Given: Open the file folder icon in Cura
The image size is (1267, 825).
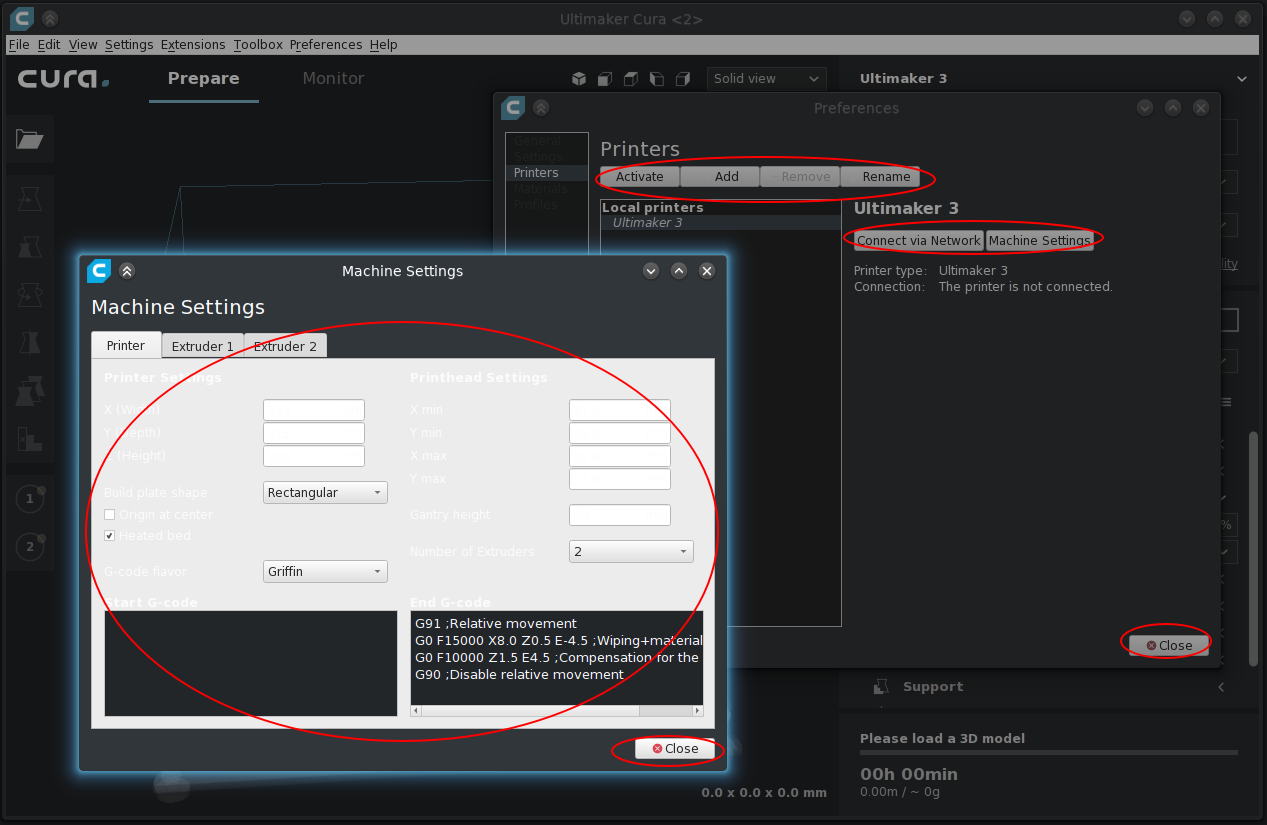Looking at the screenshot, I should [29, 139].
